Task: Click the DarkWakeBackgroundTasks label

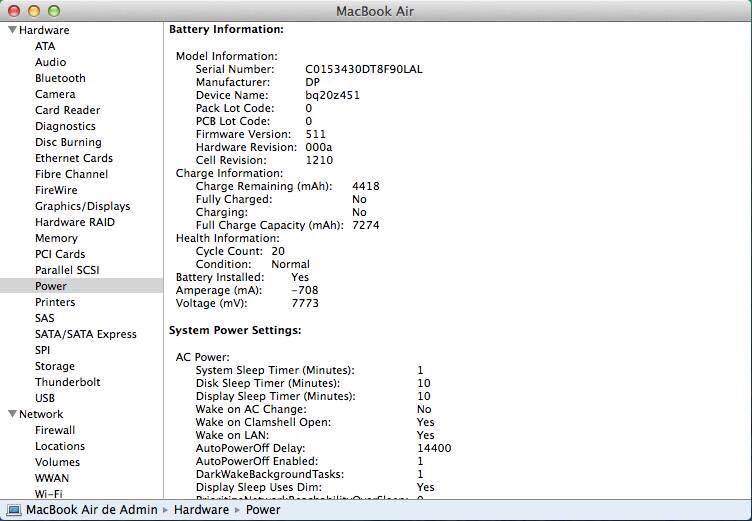Action: [x=270, y=474]
